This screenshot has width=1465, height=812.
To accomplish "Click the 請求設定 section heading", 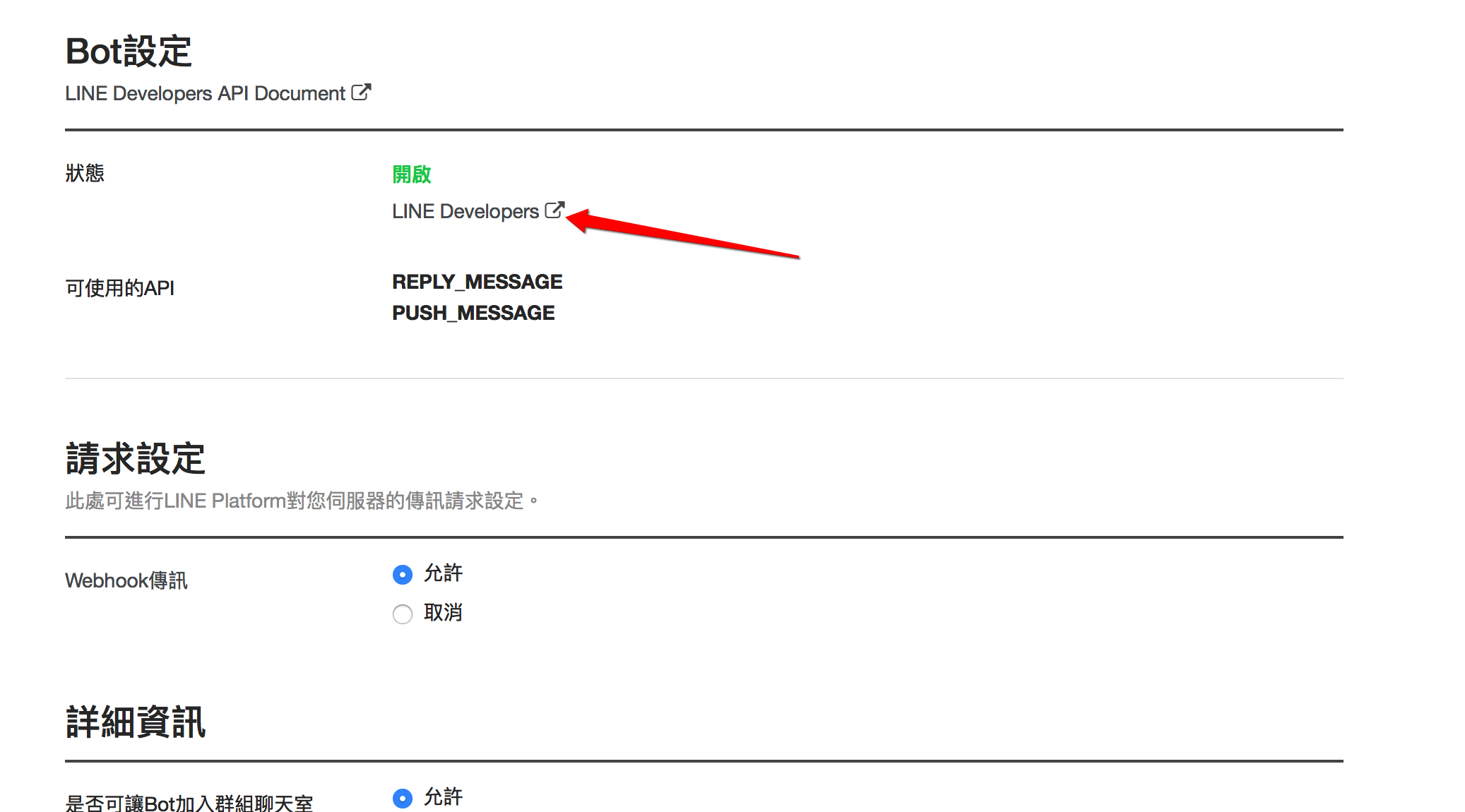I will (x=136, y=459).
